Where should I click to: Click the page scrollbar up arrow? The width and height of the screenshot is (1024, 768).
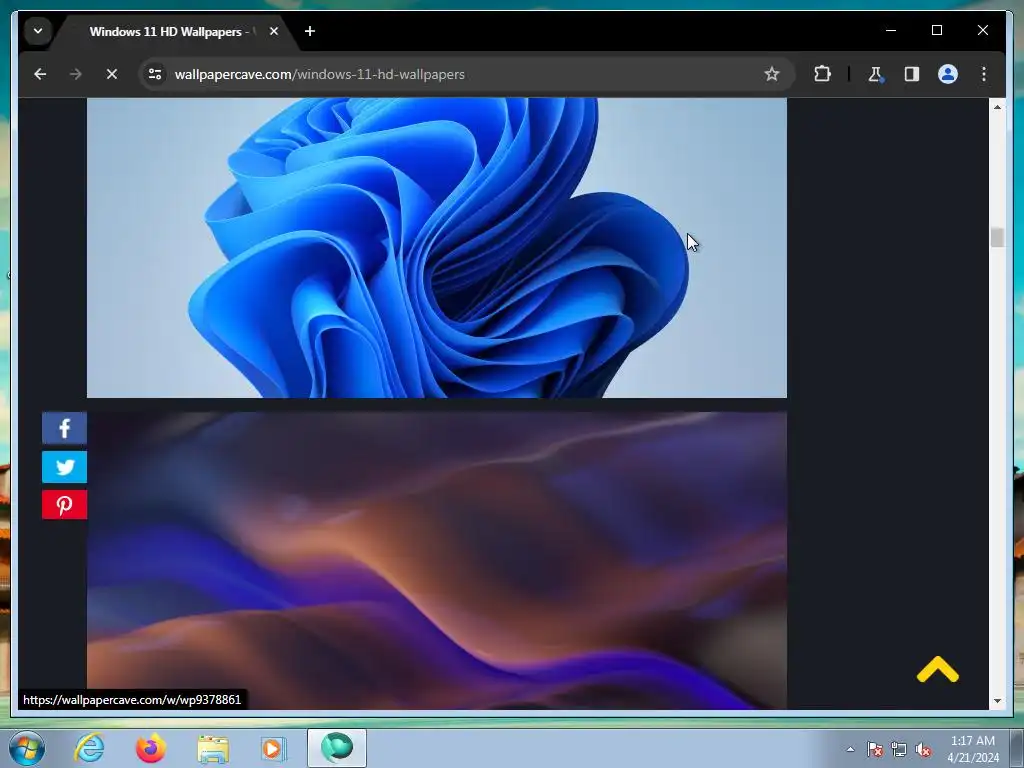point(997,106)
